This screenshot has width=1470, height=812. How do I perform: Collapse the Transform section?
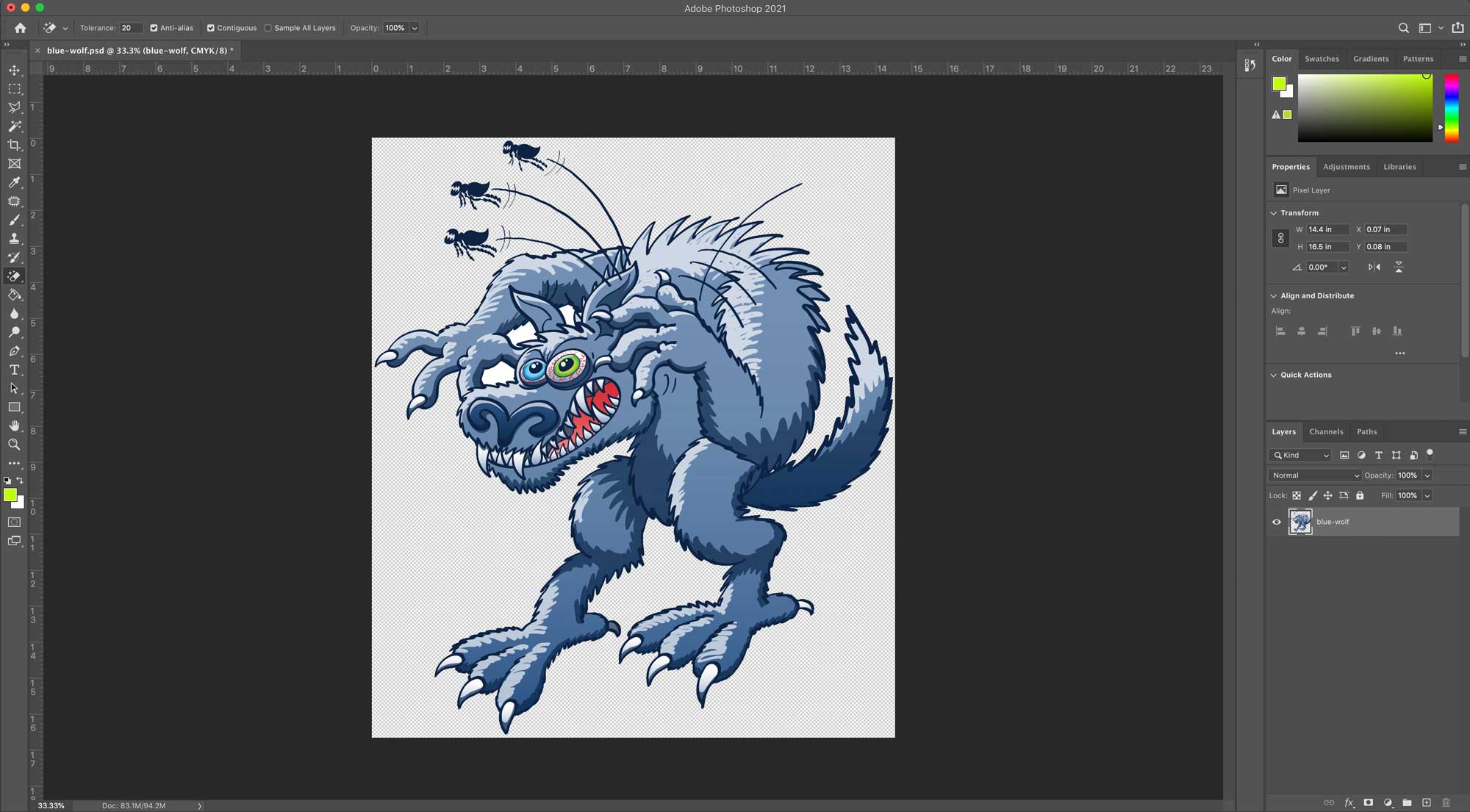pyautogui.click(x=1274, y=213)
